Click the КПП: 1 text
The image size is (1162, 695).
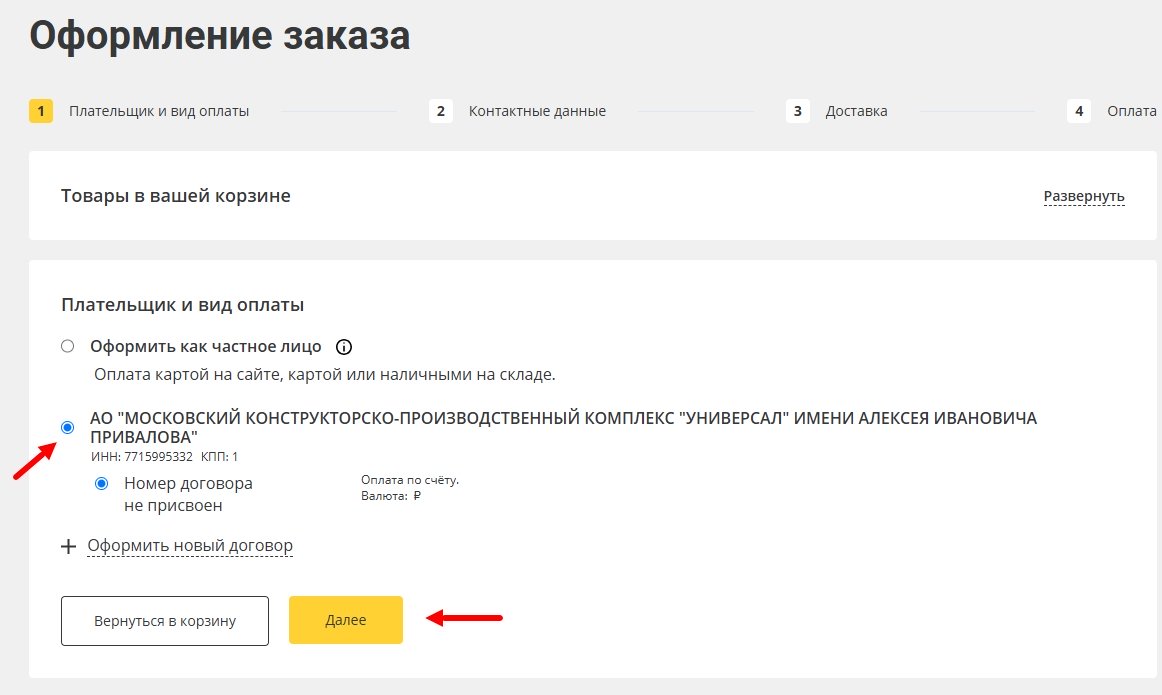[x=219, y=456]
